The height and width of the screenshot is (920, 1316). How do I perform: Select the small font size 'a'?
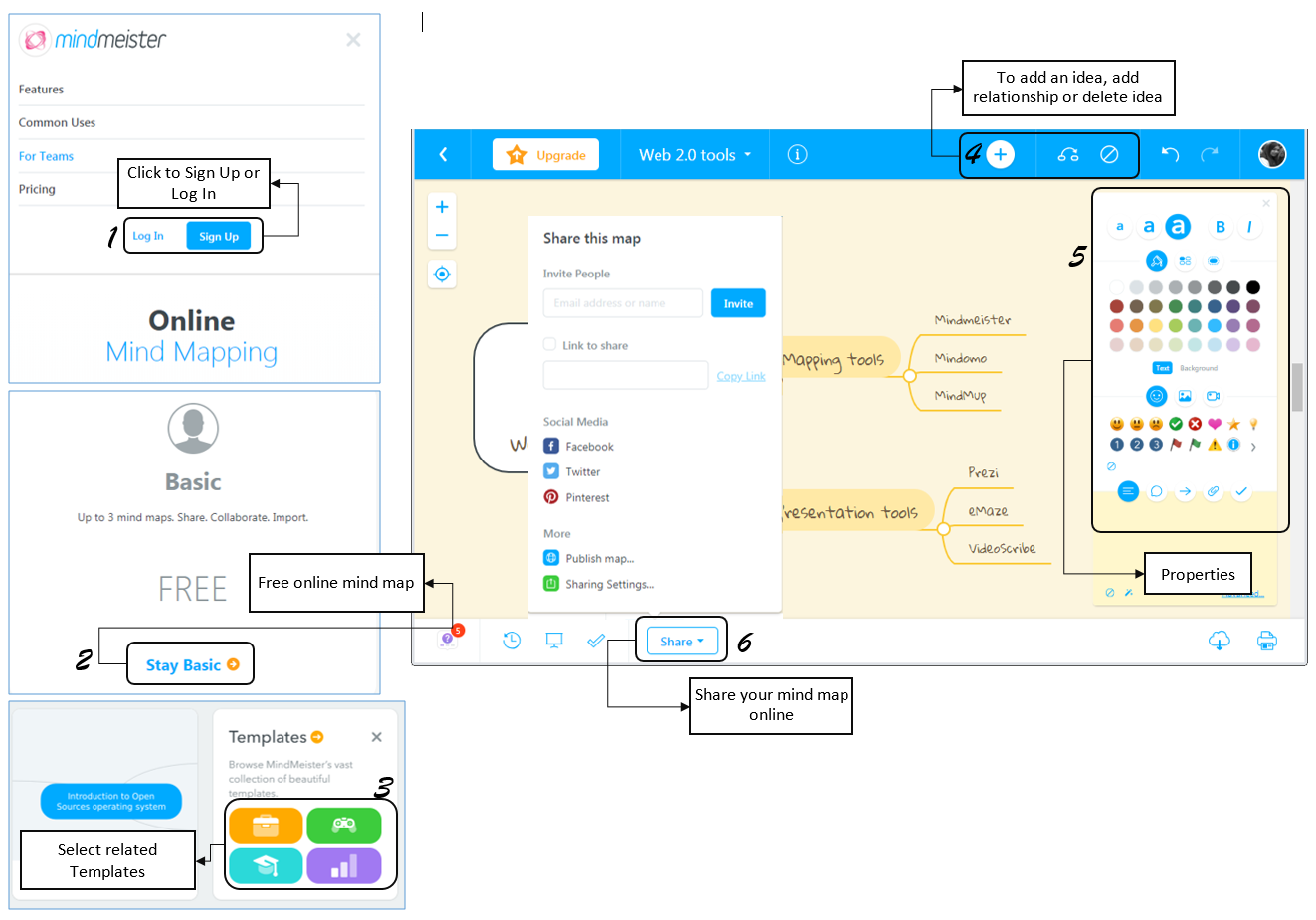[1120, 227]
